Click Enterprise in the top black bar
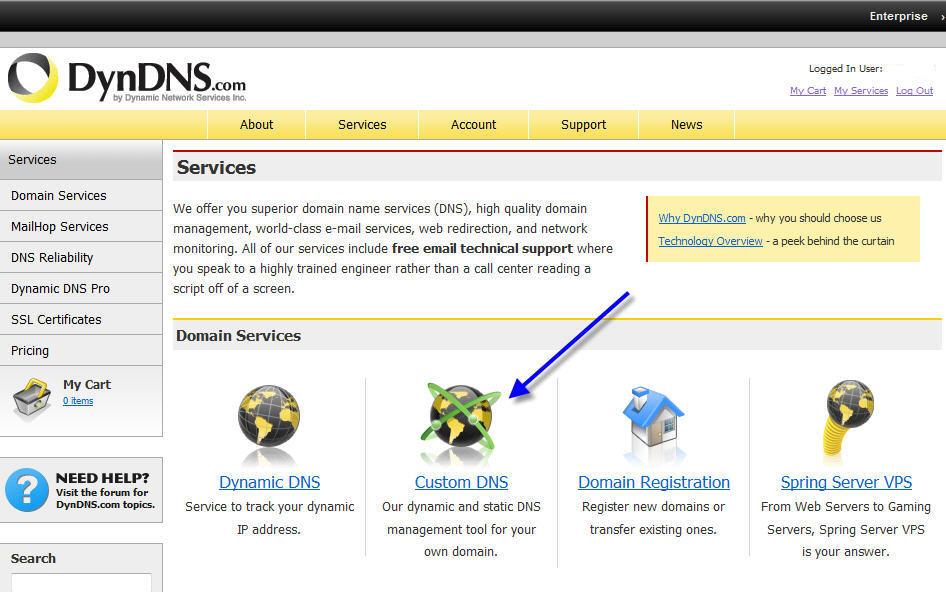Viewport: 946px width, 592px height. tap(898, 16)
